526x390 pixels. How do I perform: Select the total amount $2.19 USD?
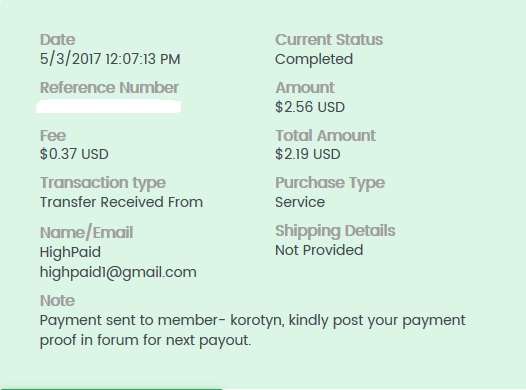tap(308, 154)
